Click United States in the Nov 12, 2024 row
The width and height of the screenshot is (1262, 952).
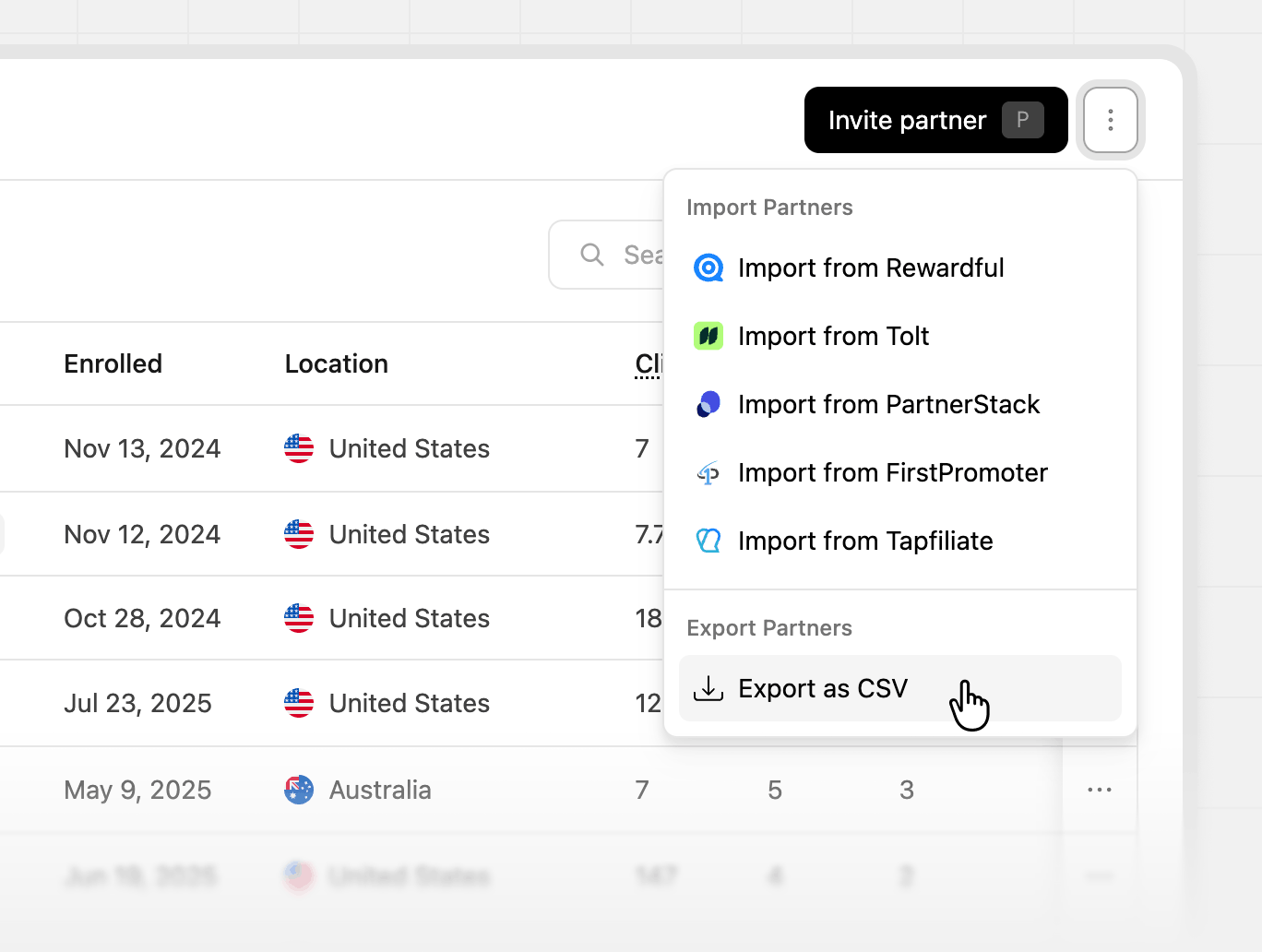(410, 534)
